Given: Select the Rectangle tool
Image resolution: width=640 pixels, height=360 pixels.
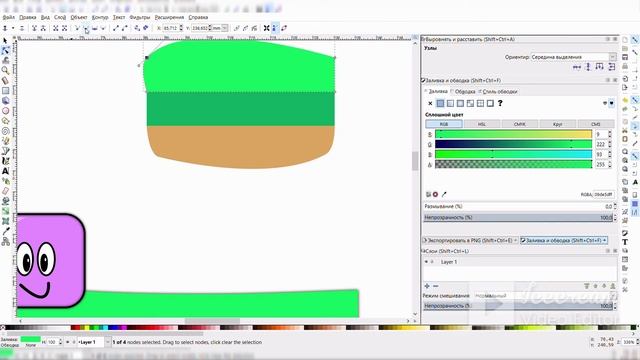Looking at the screenshot, I should coord(5,90).
